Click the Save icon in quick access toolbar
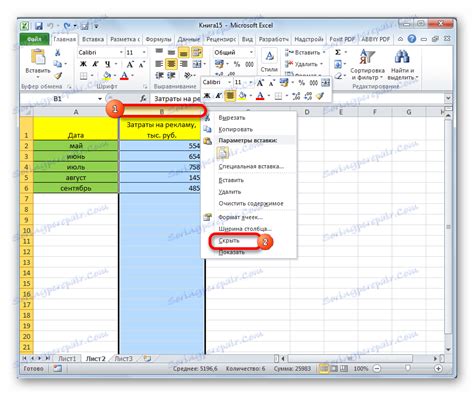474x395 pixels. [39, 26]
